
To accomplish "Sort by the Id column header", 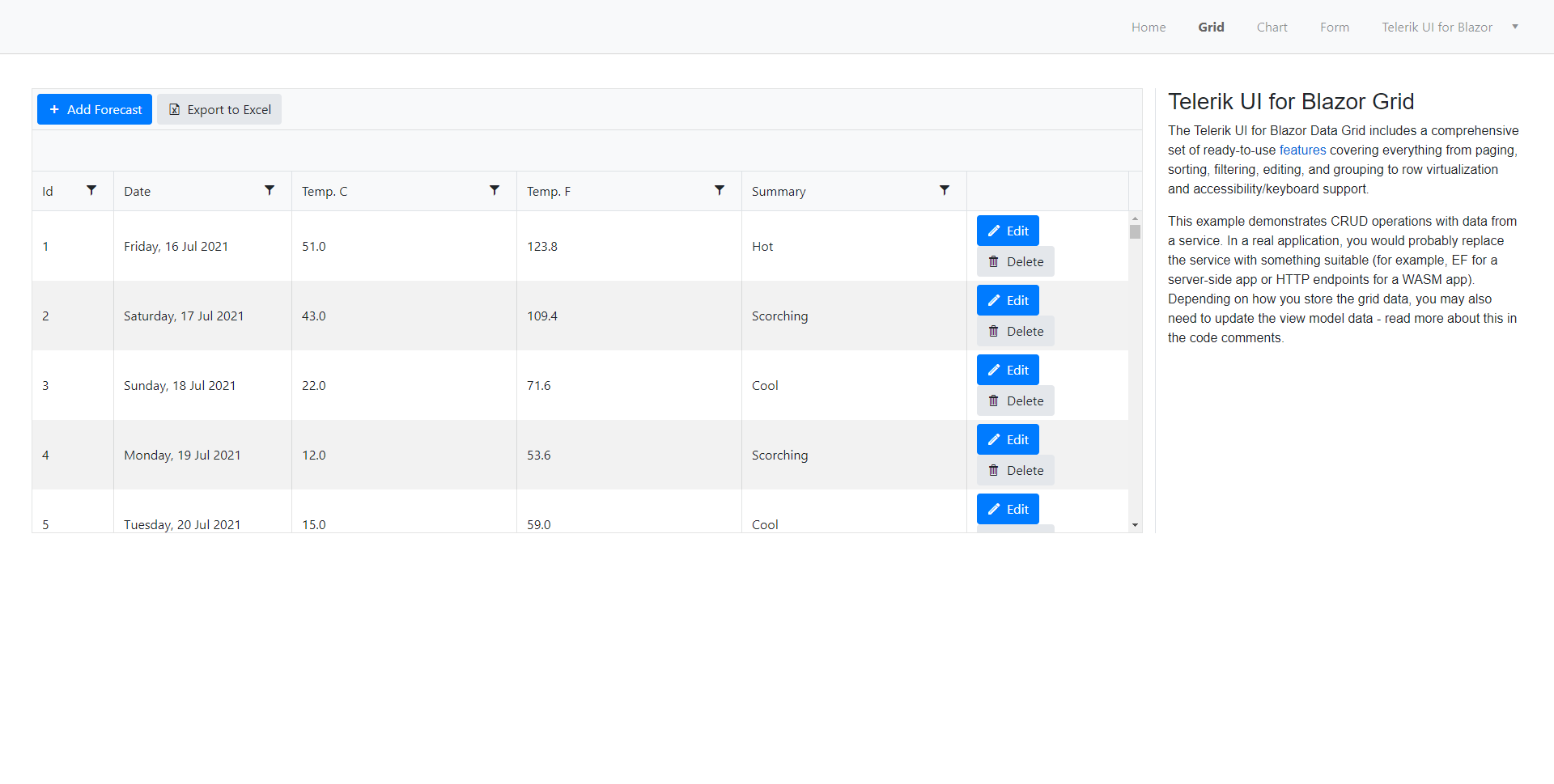I will (x=48, y=192).
